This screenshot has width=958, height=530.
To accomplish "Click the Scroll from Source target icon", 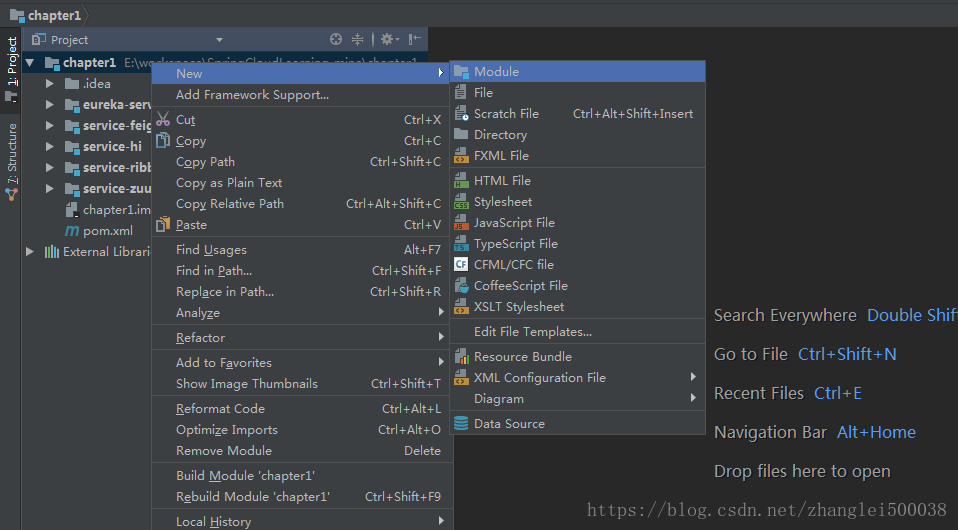I will [x=336, y=39].
